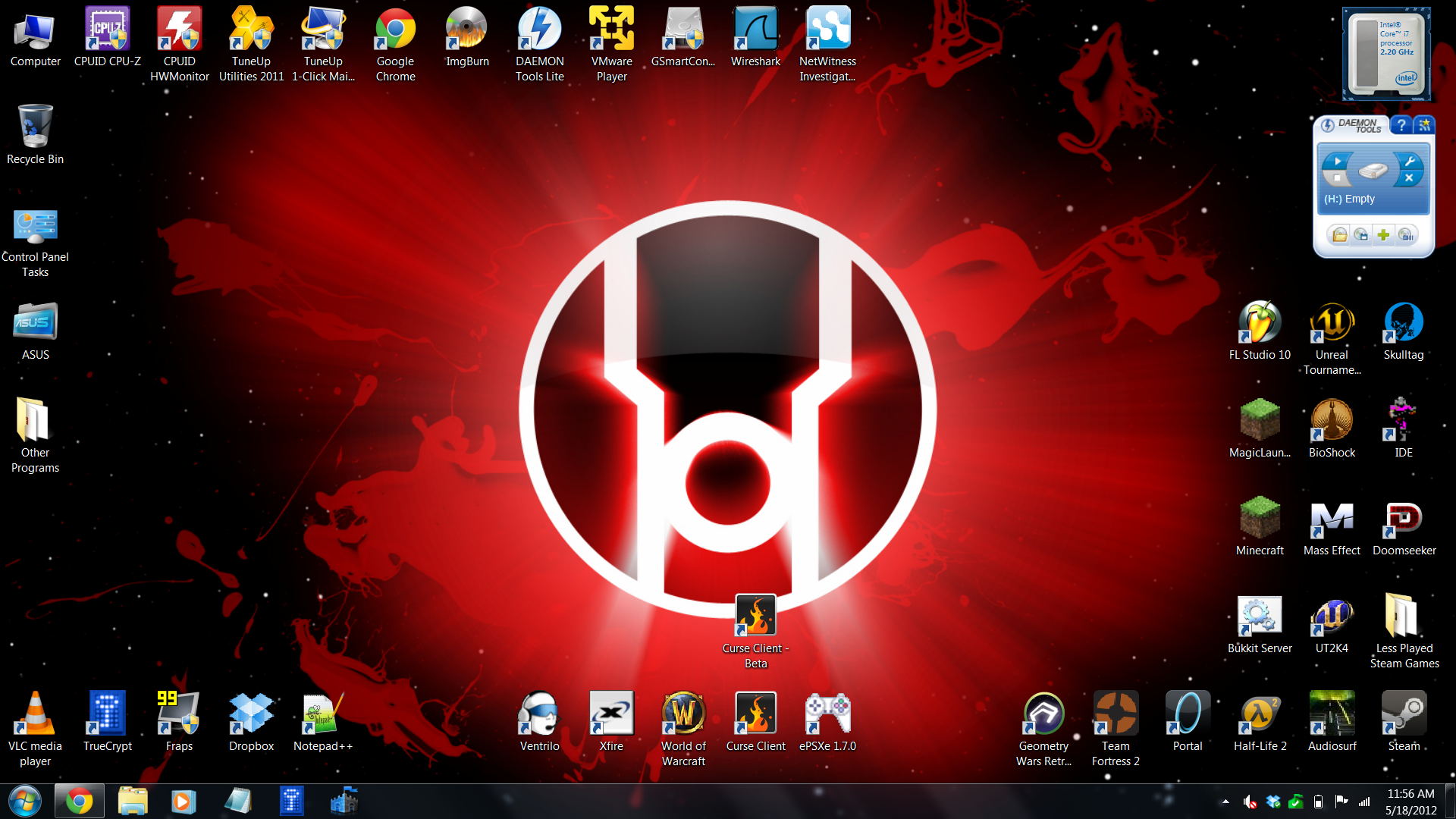Click the help question mark on DAEMON gadget
The width and height of the screenshot is (1456, 819).
[1401, 125]
